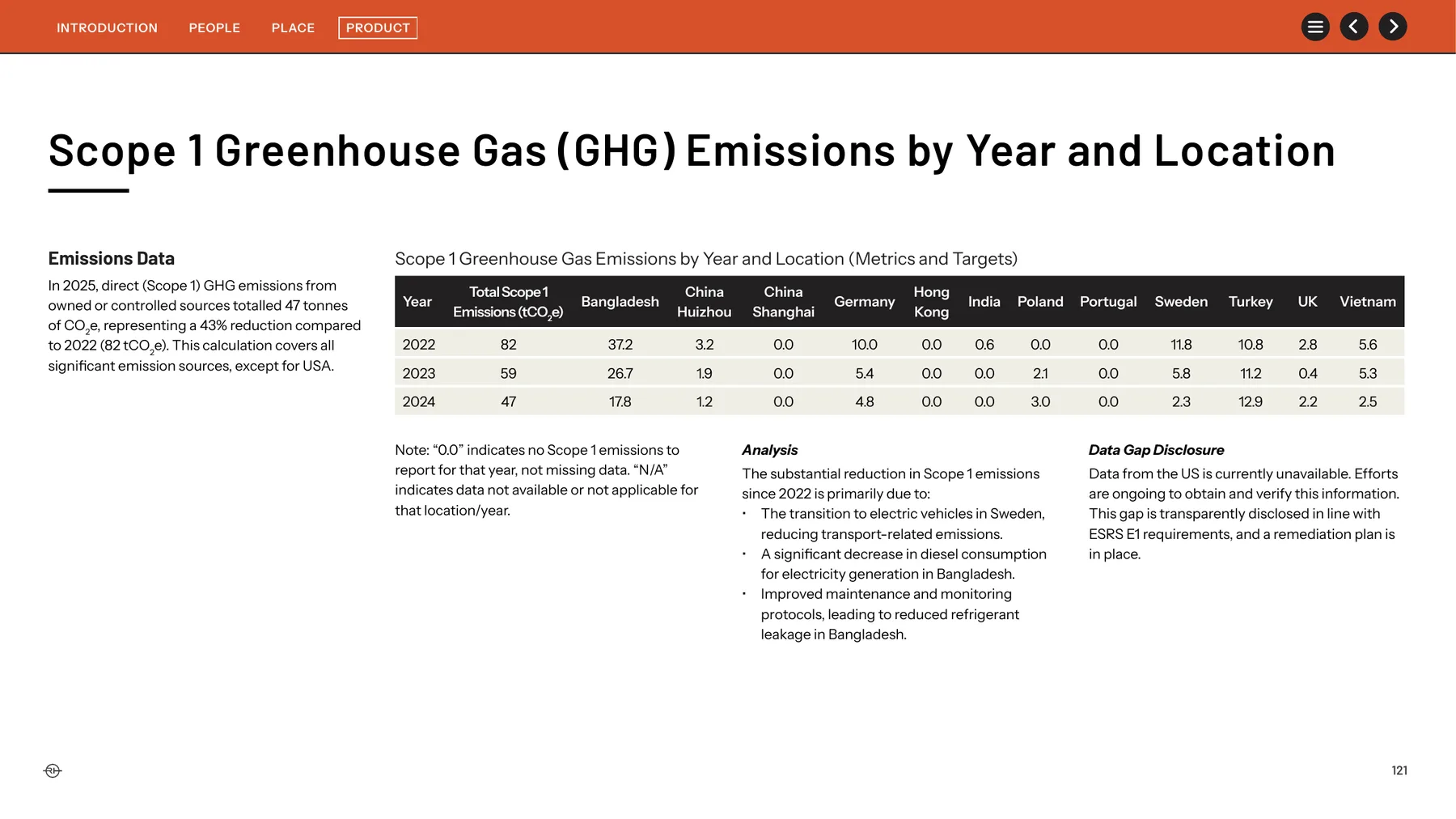Click the bullet about diesel consumption in Bangladesh
Image resolution: width=1456 pixels, height=819 pixels.
pos(895,564)
